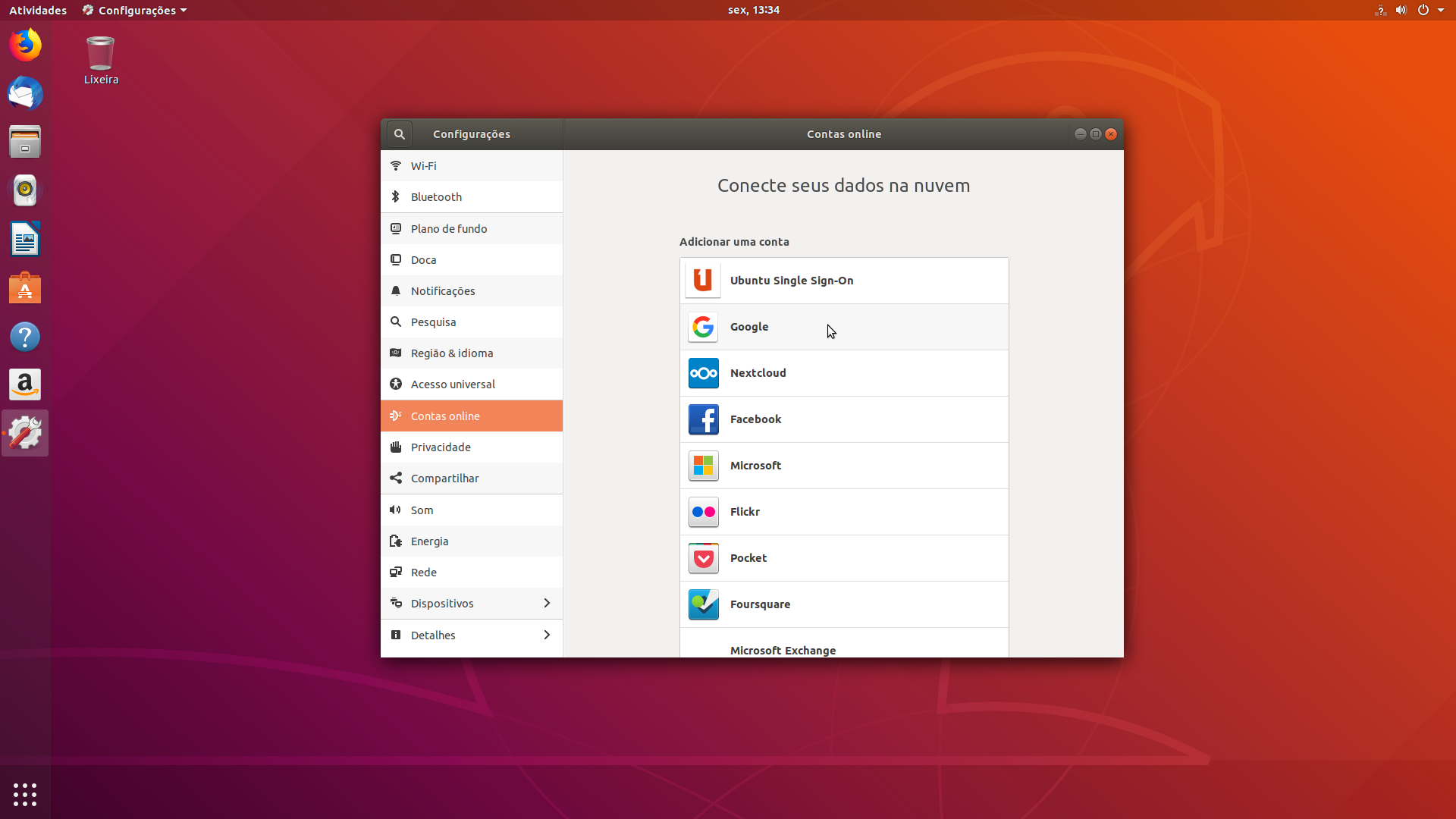Viewport: 1456px width, 819px height.
Task: Launch Firefox from the dock
Action: pyautogui.click(x=25, y=45)
